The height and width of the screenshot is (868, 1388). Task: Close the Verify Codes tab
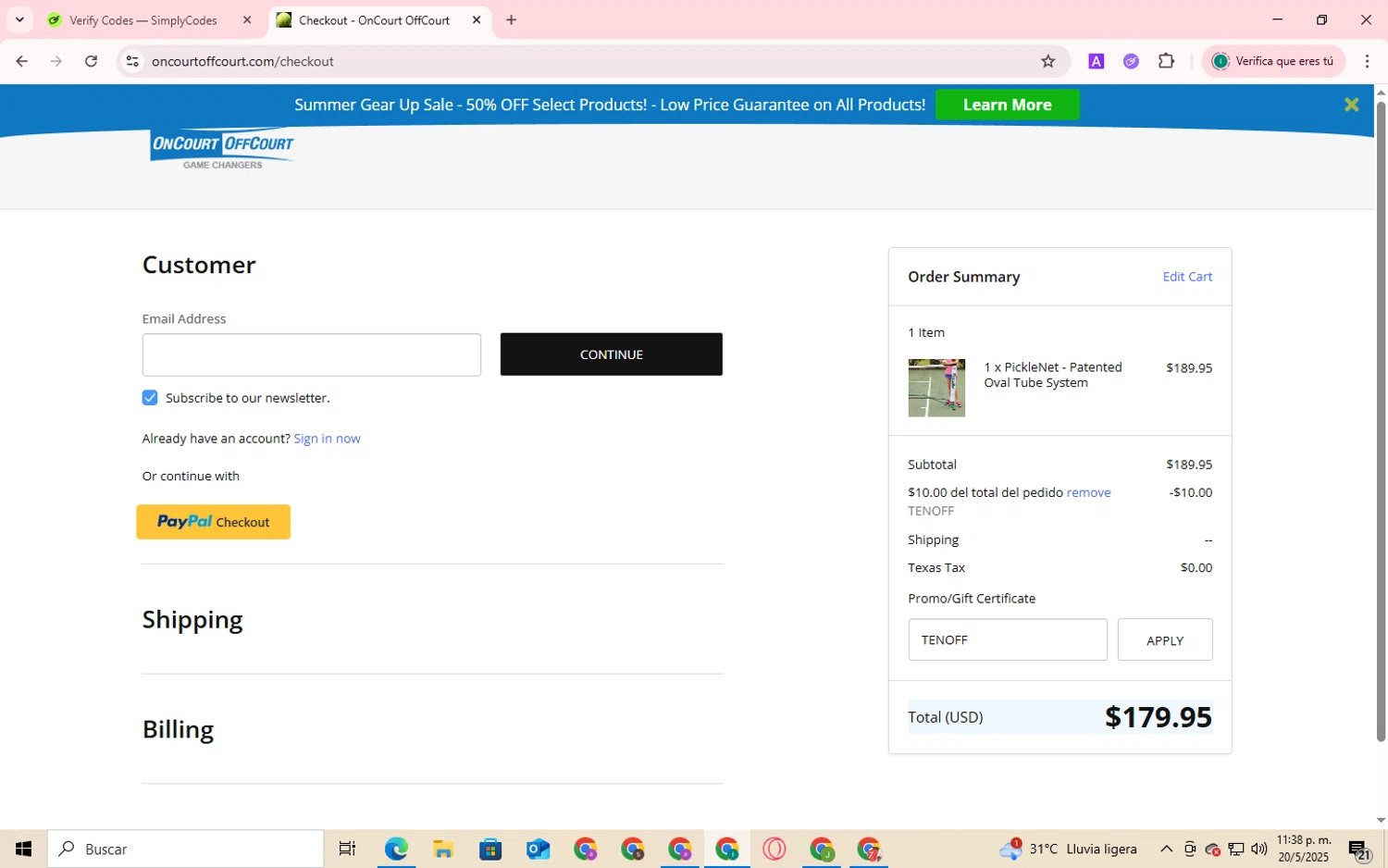point(247,19)
